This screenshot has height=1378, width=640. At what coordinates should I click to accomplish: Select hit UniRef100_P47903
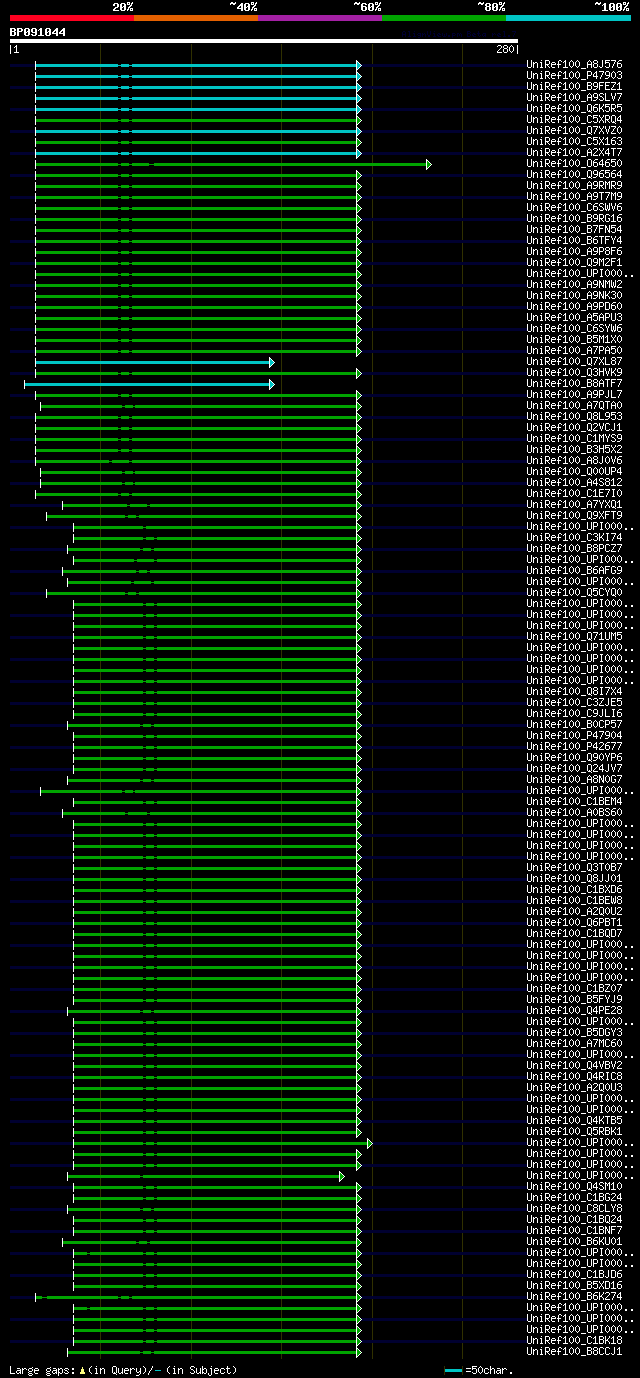coord(574,76)
